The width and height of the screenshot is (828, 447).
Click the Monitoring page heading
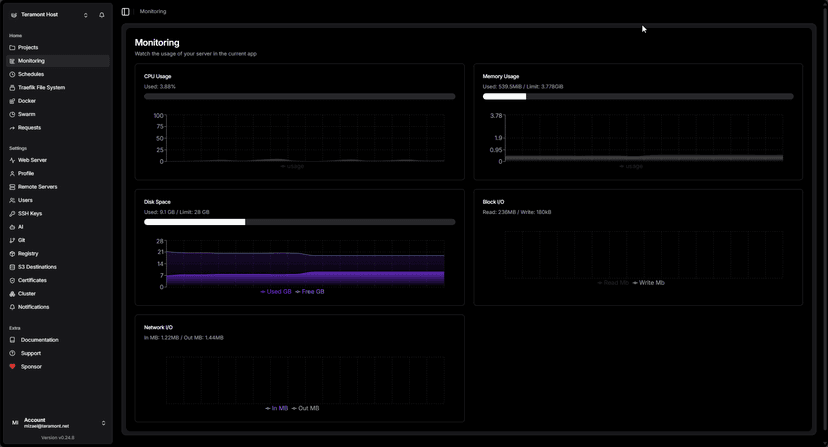tap(157, 43)
